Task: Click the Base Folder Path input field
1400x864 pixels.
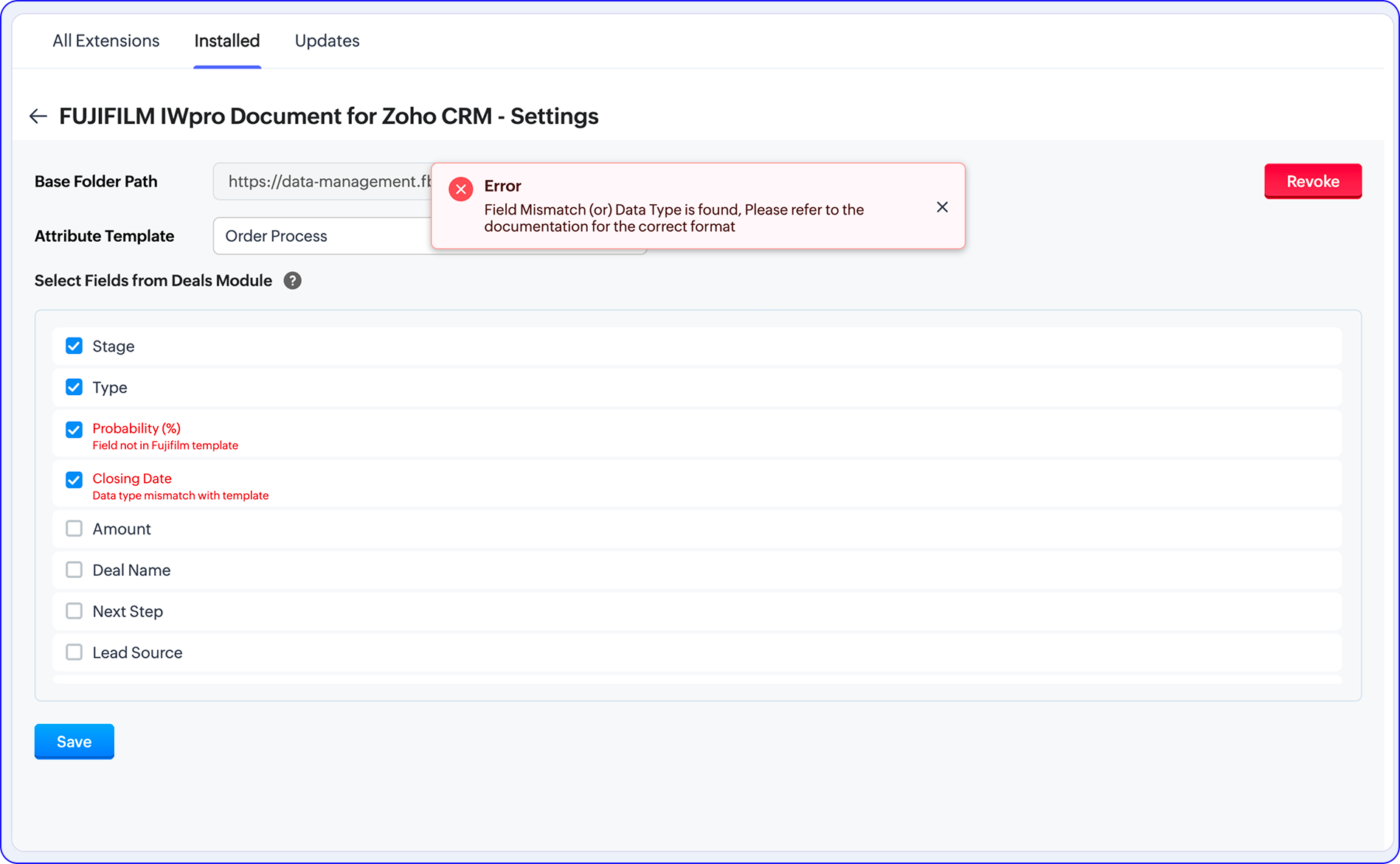Action: (322, 182)
